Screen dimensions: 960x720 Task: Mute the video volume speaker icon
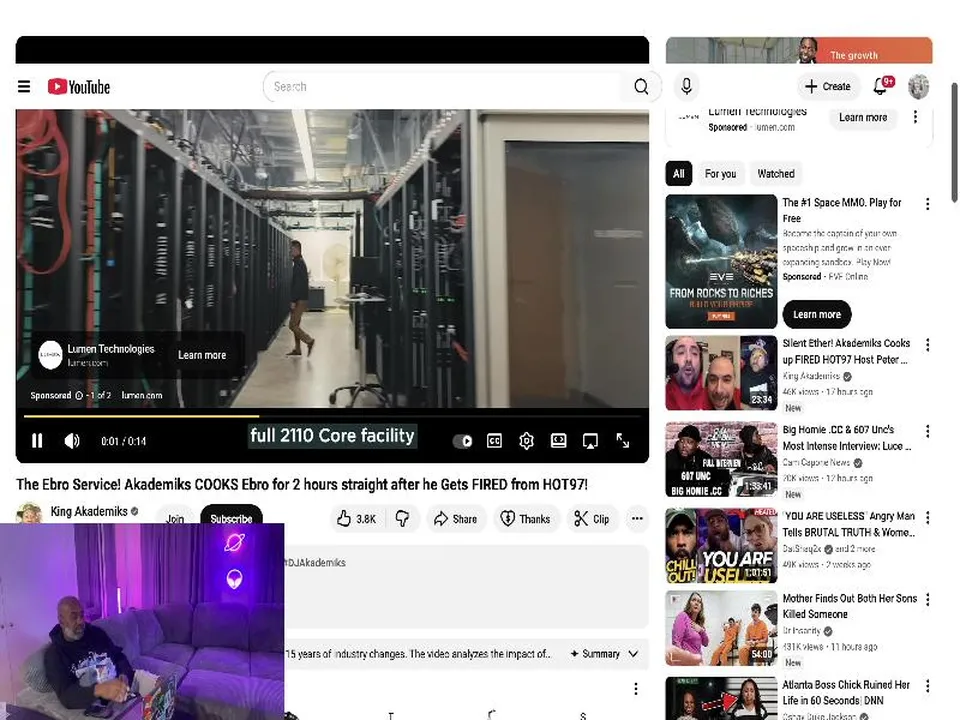[x=72, y=441]
